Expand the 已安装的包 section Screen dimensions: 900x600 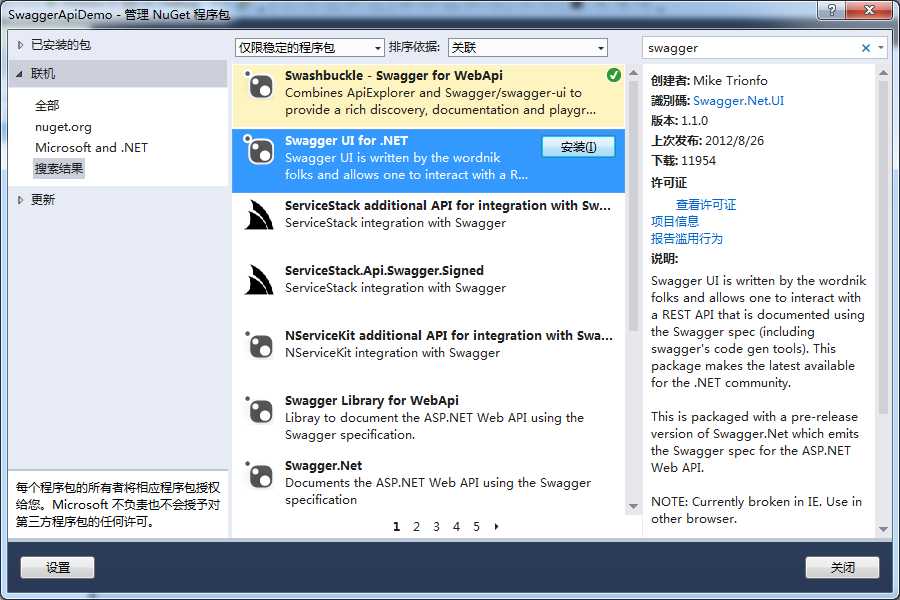point(21,45)
